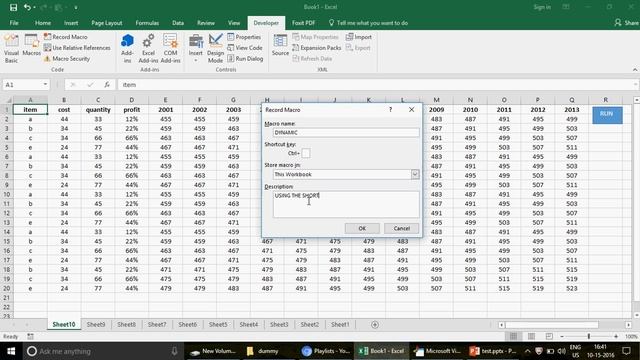The width and height of the screenshot is (640, 360).
Task: Open Excel Add-ins
Action: click(x=148, y=49)
